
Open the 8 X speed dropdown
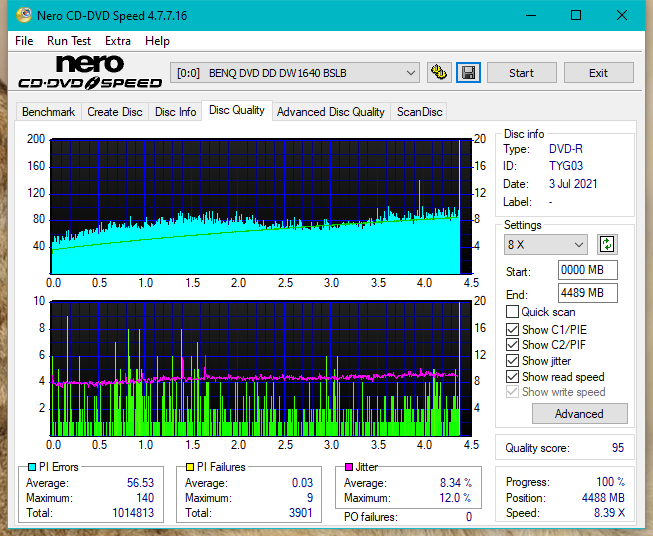pos(546,244)
